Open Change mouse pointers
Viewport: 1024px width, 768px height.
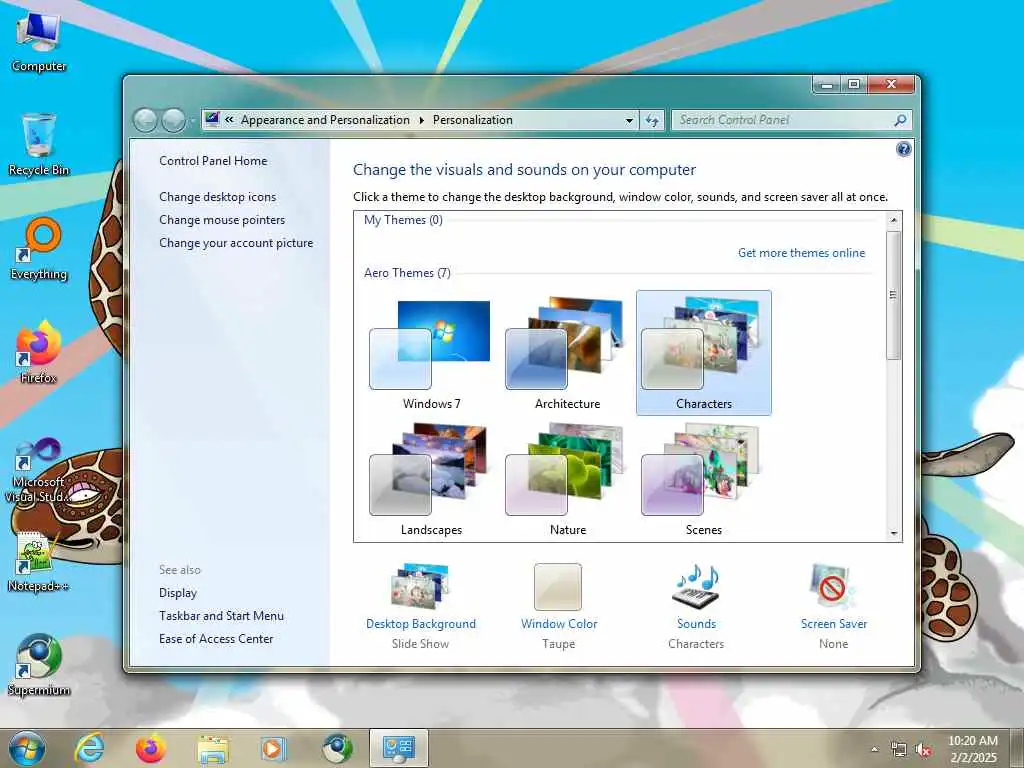pos(222,220)
